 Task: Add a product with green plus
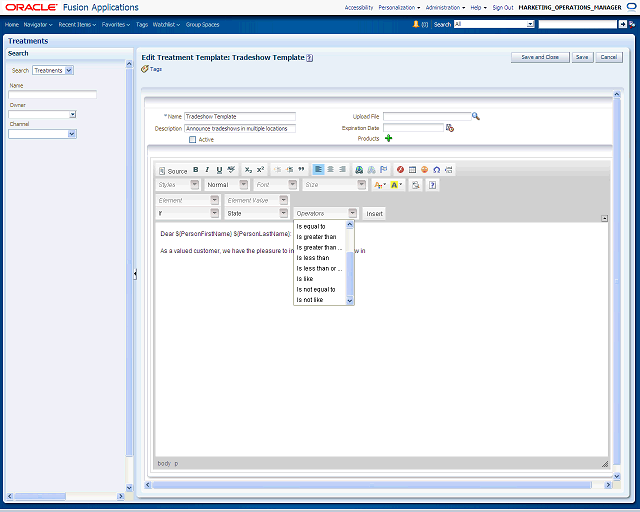click(389, 138)
